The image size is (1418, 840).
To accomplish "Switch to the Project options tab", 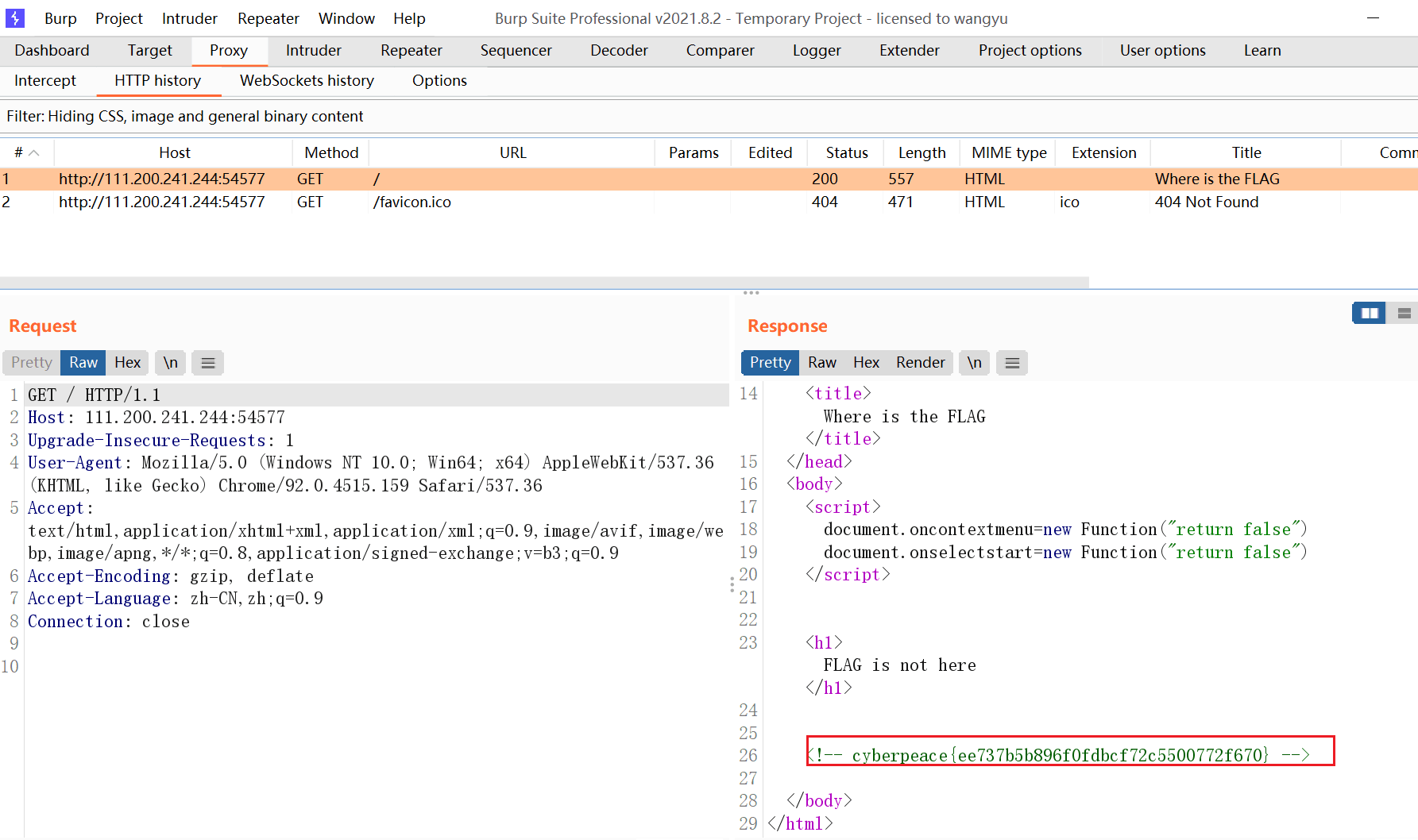I will [x=1030, y=50].
